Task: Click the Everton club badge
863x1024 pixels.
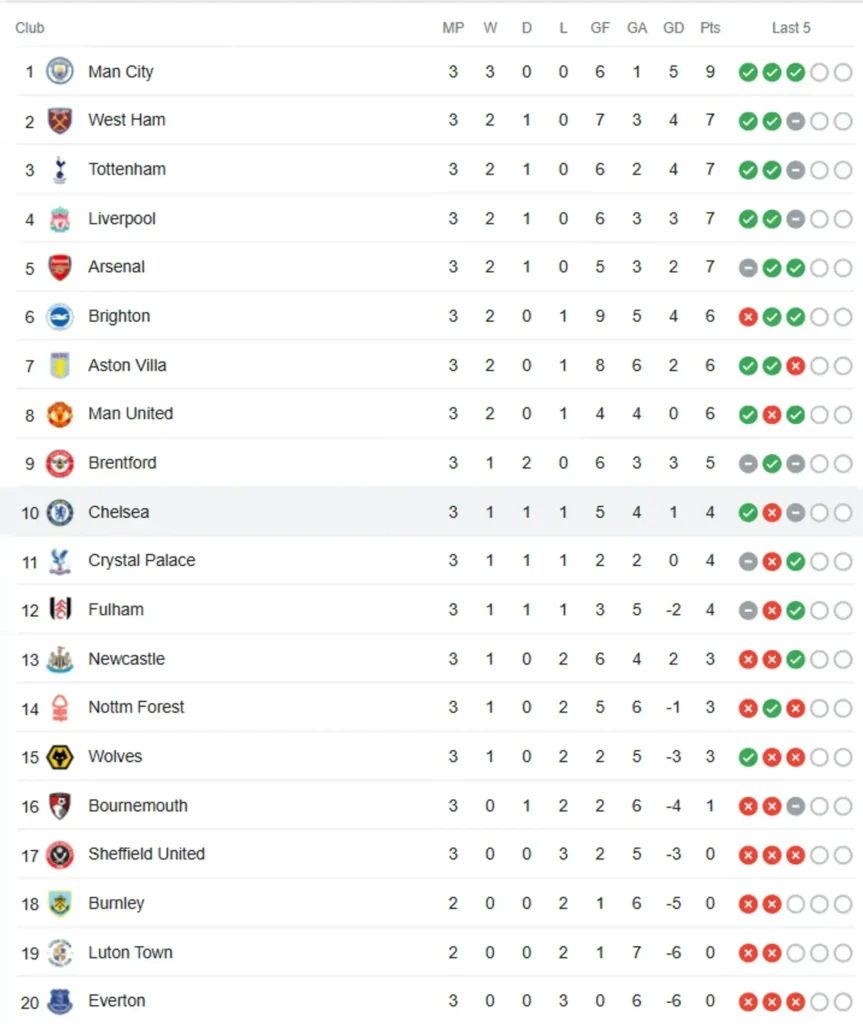Action: (x=60, y=1000)
